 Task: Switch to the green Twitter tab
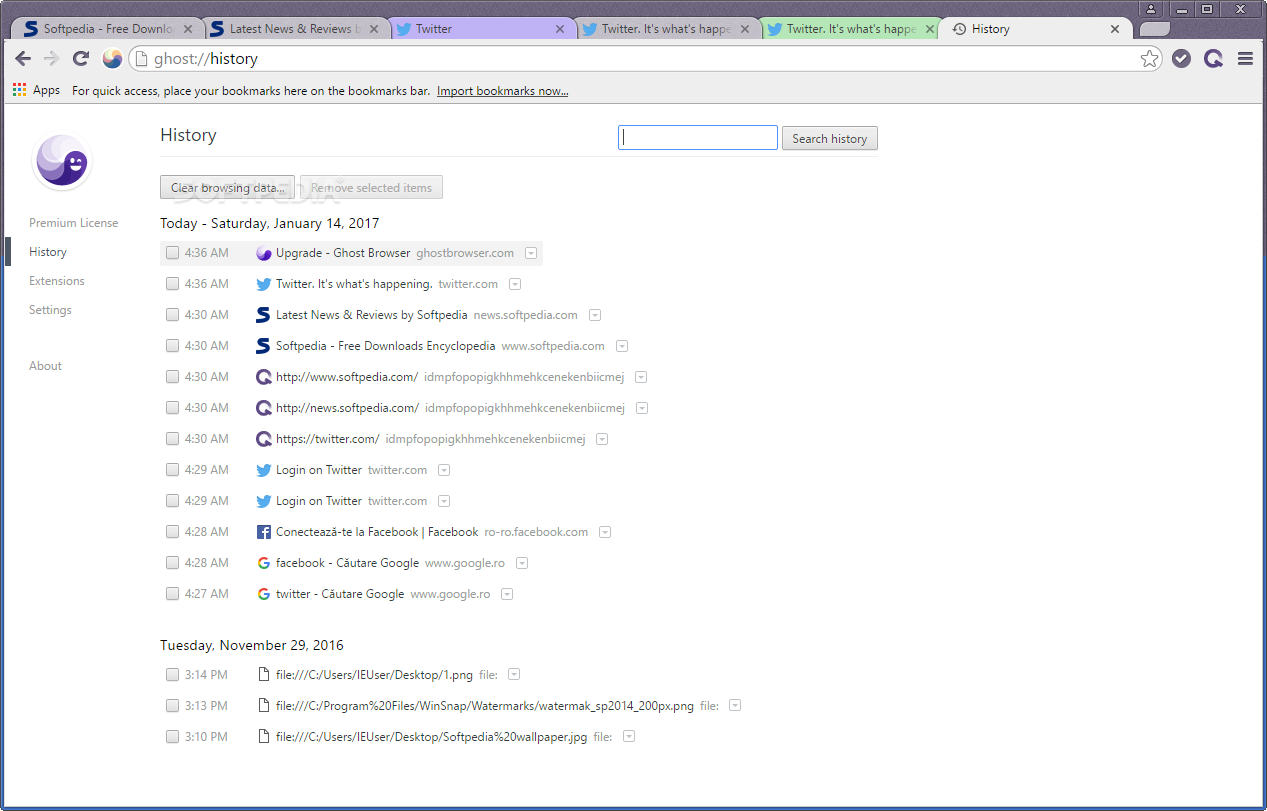[851, 29]
